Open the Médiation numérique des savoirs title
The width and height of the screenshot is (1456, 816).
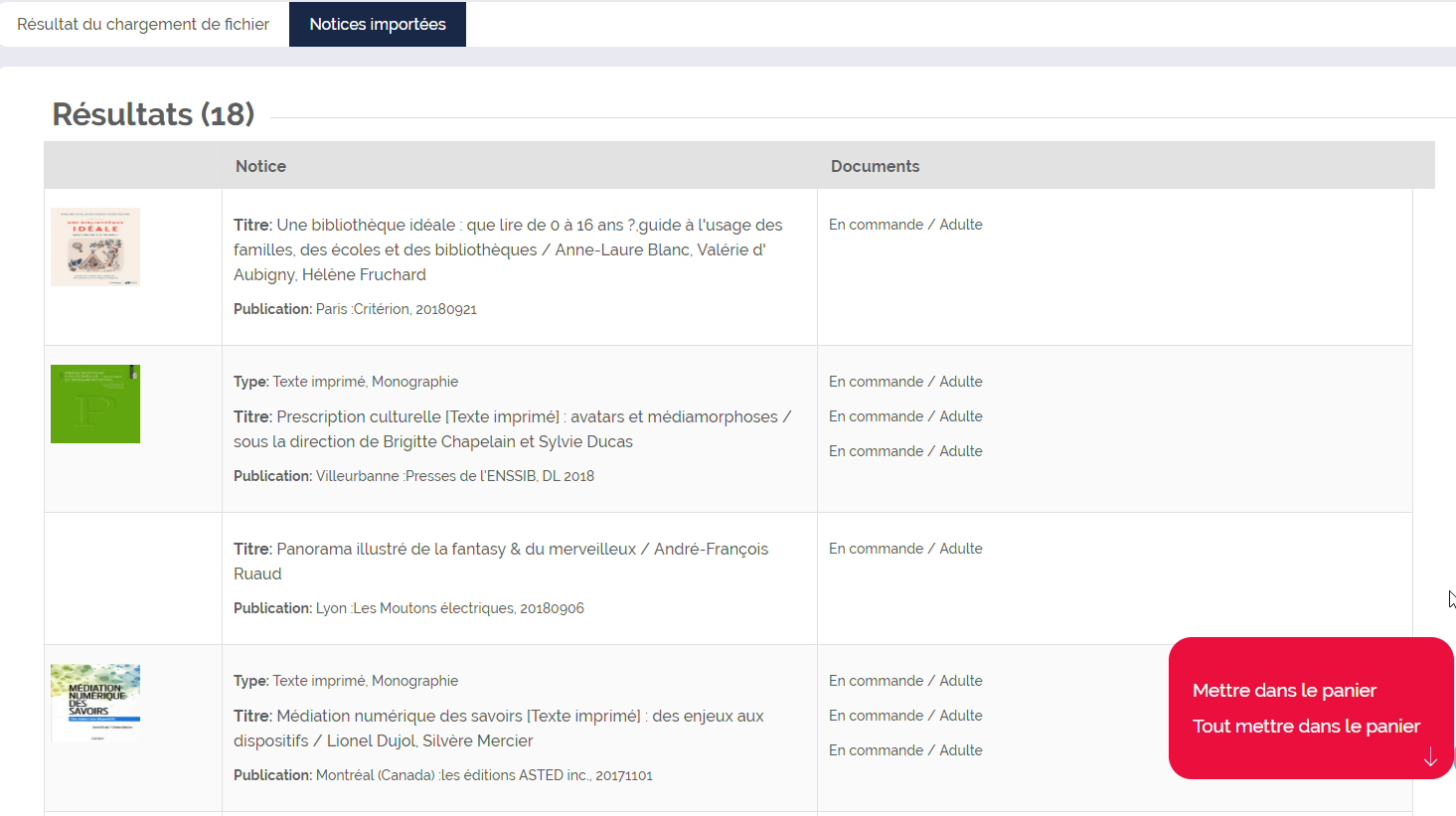click(499, 728)
